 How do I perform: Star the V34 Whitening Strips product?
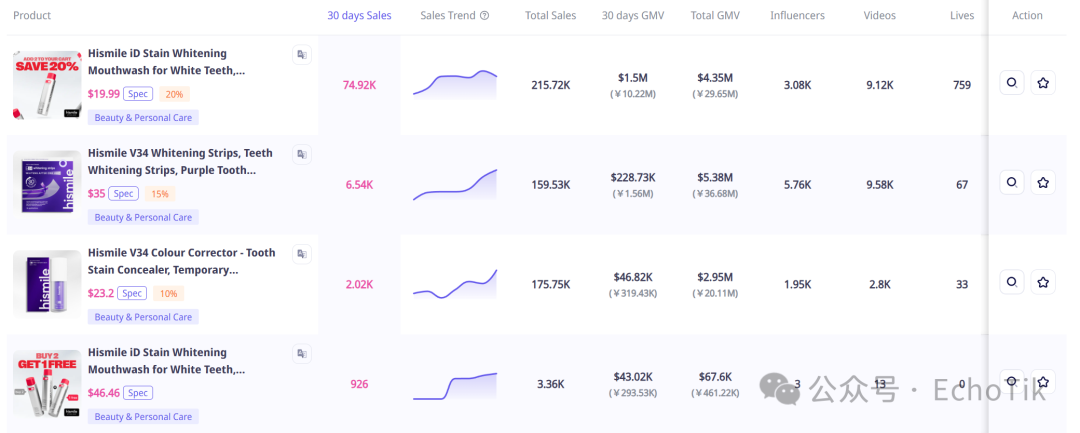click(x=1043, y=182)
